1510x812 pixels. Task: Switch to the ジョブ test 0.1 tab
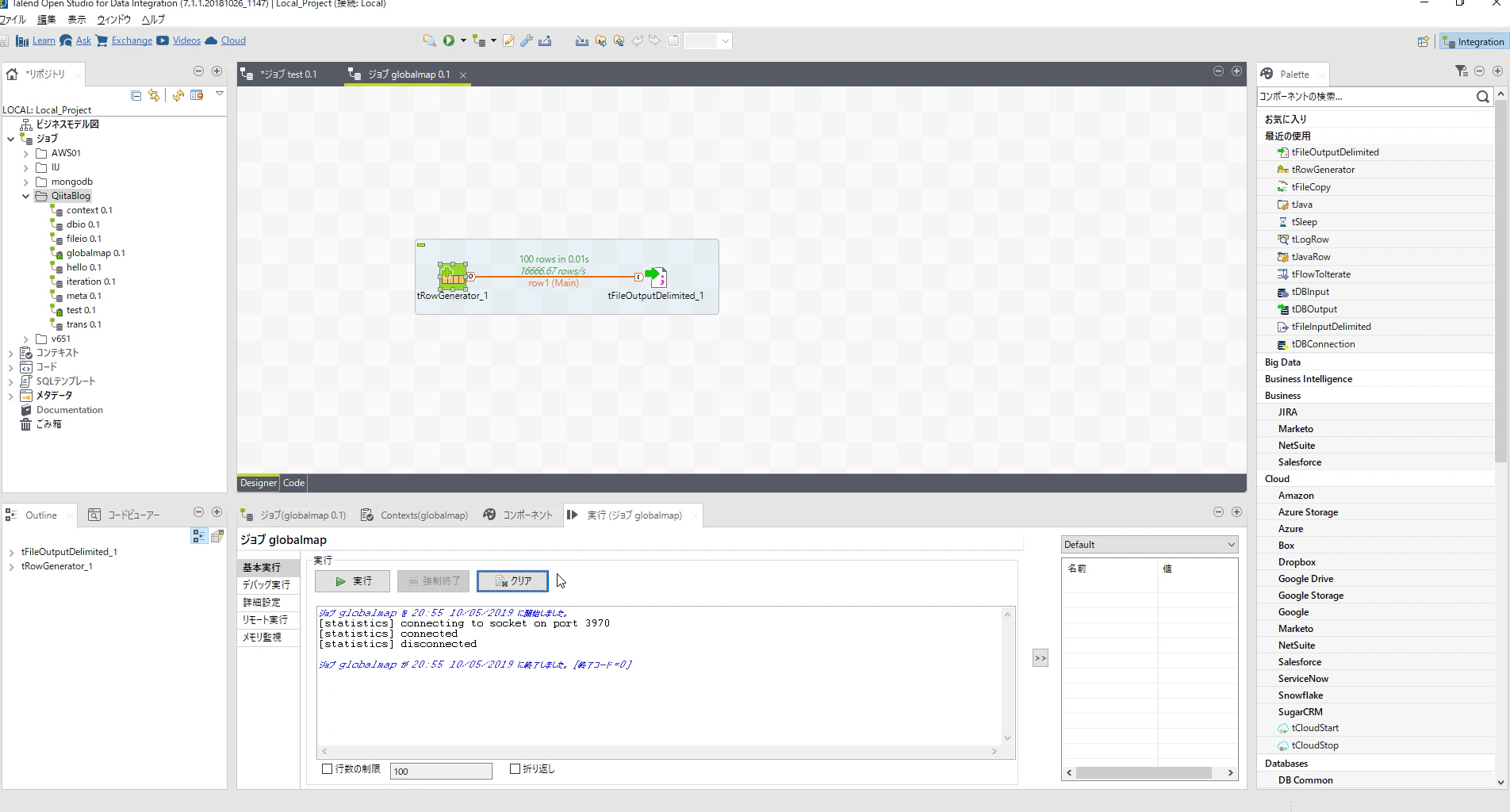(287, 75)
